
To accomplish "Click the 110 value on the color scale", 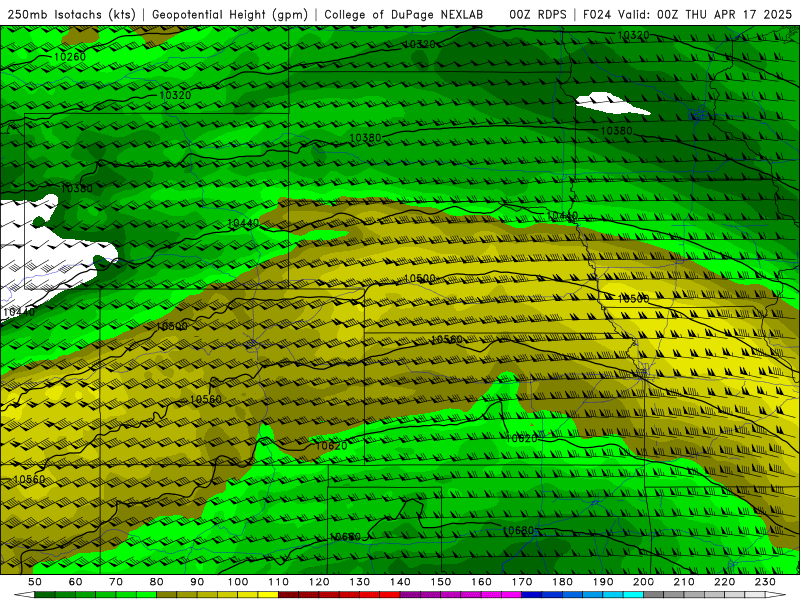I will (279, 582).
